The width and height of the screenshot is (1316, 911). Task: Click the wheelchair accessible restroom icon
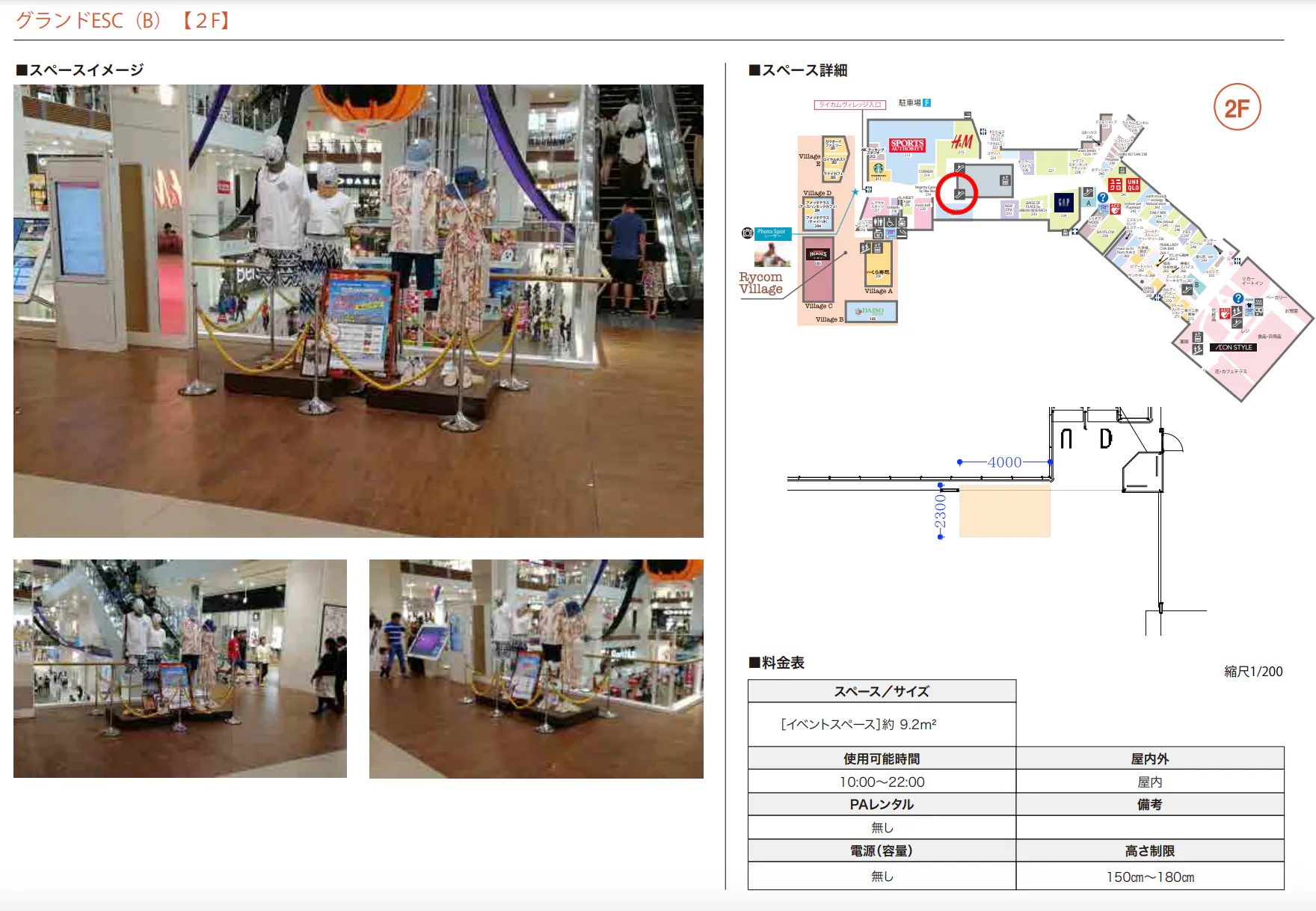pos(890,222)
